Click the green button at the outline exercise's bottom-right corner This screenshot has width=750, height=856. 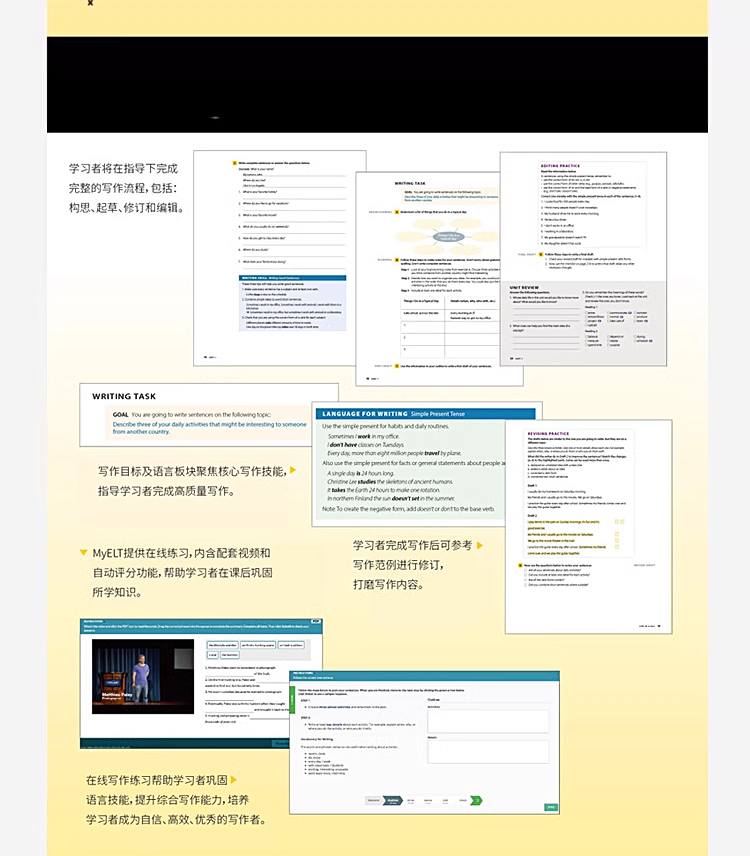point(551,807)
